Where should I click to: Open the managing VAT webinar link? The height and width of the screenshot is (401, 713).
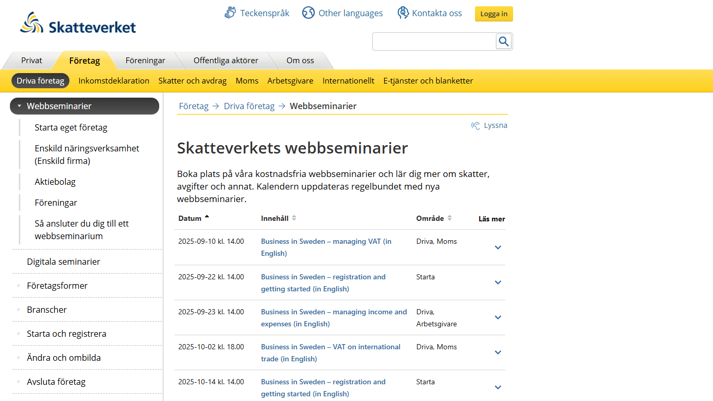click(x=326, y=247)
